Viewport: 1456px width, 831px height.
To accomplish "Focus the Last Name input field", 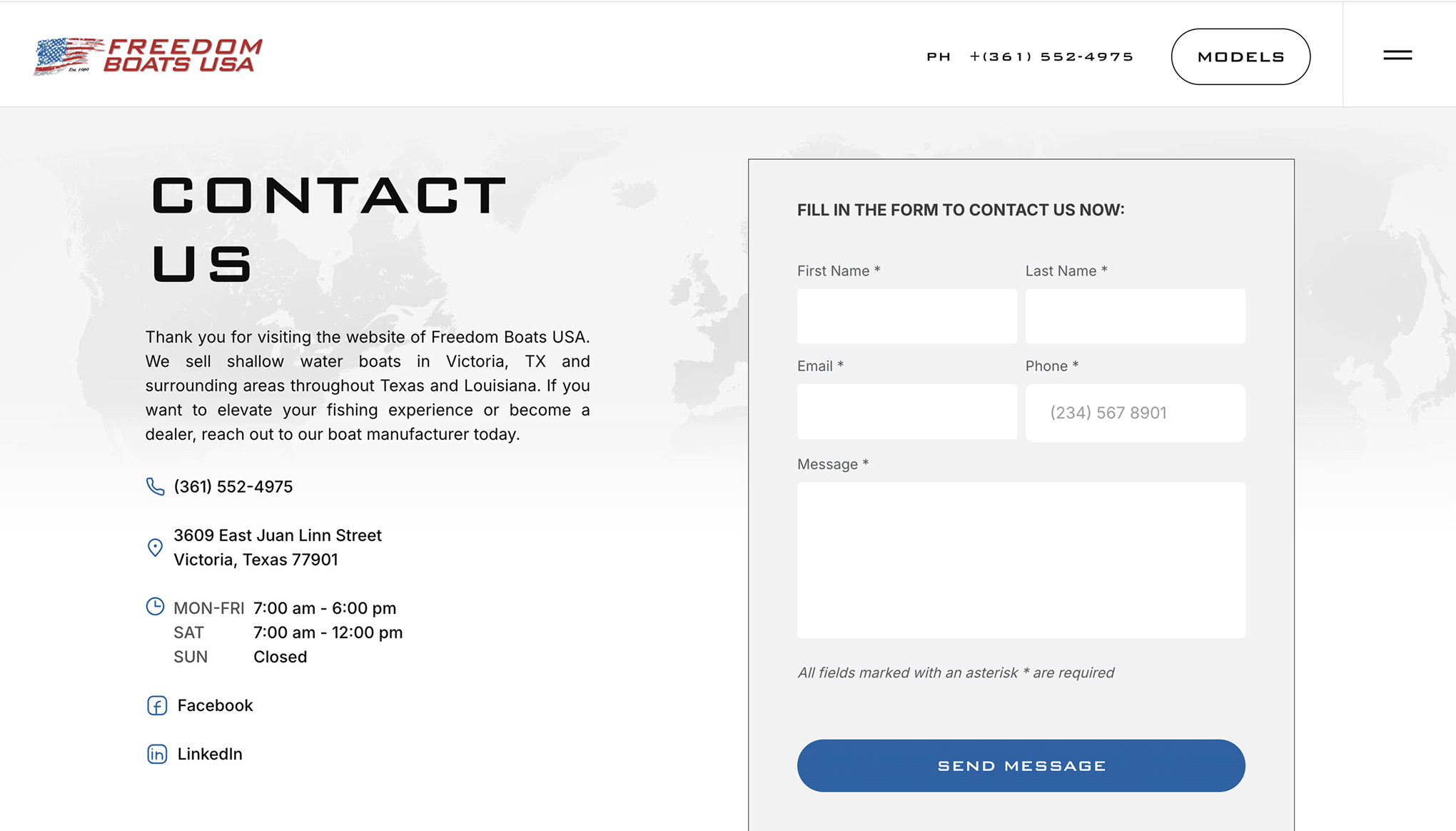I will click(x=1135, y=316).
